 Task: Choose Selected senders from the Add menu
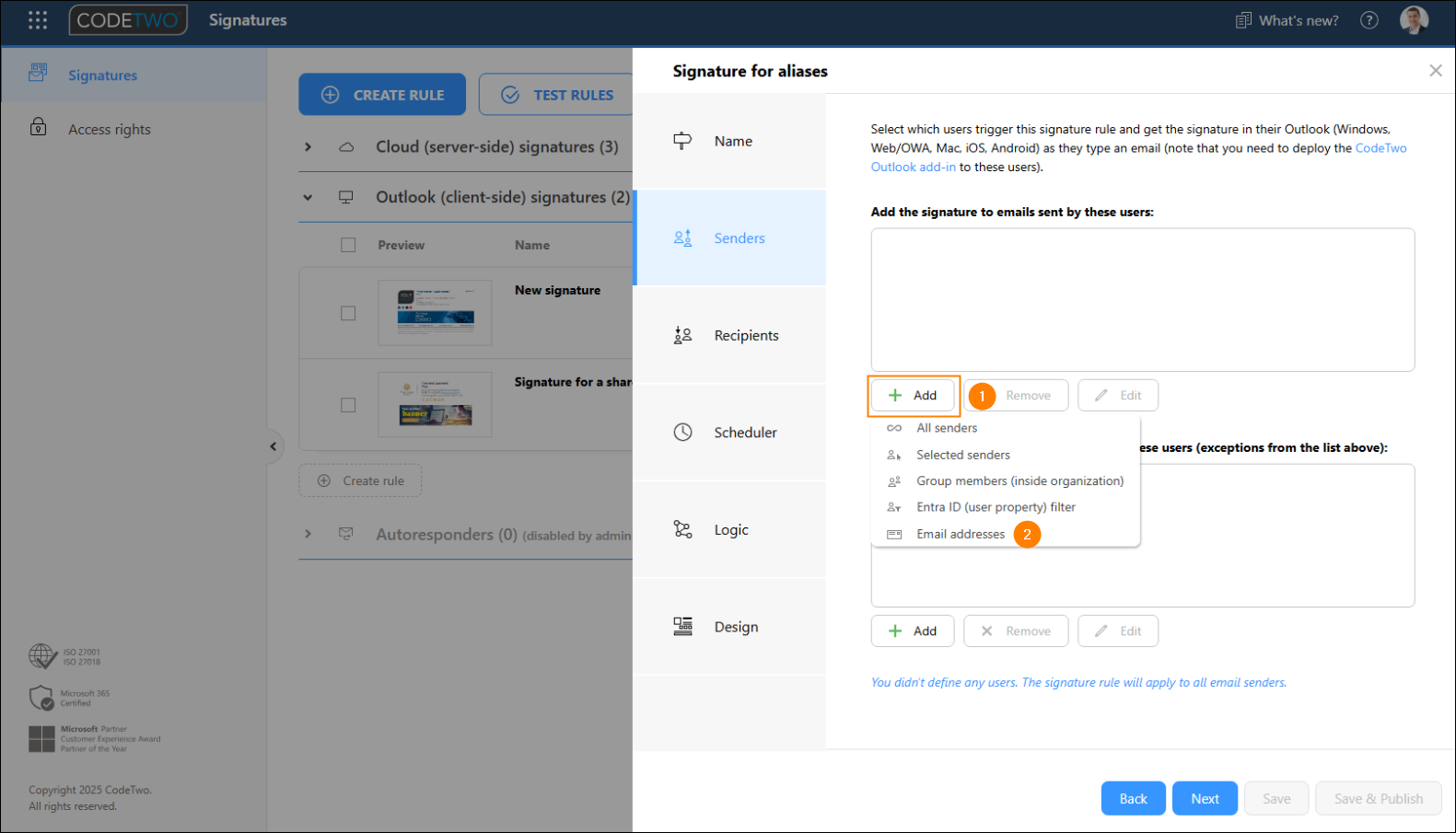[x=1006, y=455]
